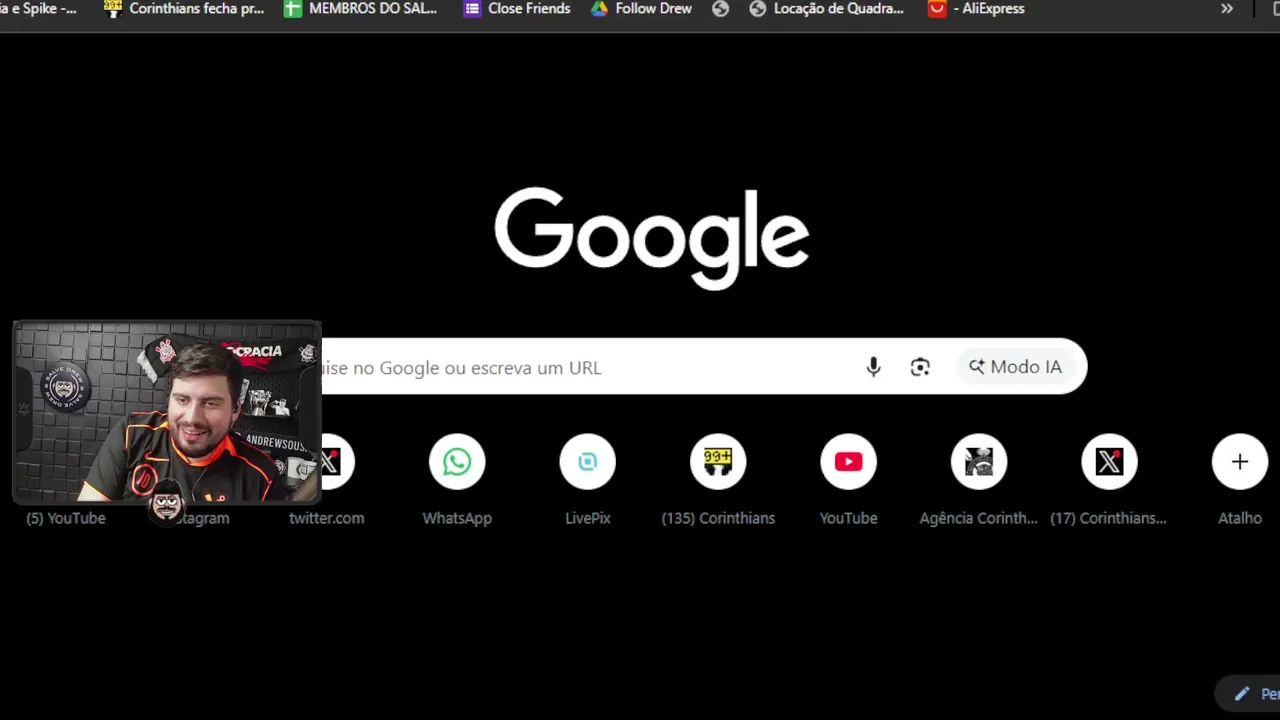Click the Google logo
1280x720 pixels.
click(651, 238)
